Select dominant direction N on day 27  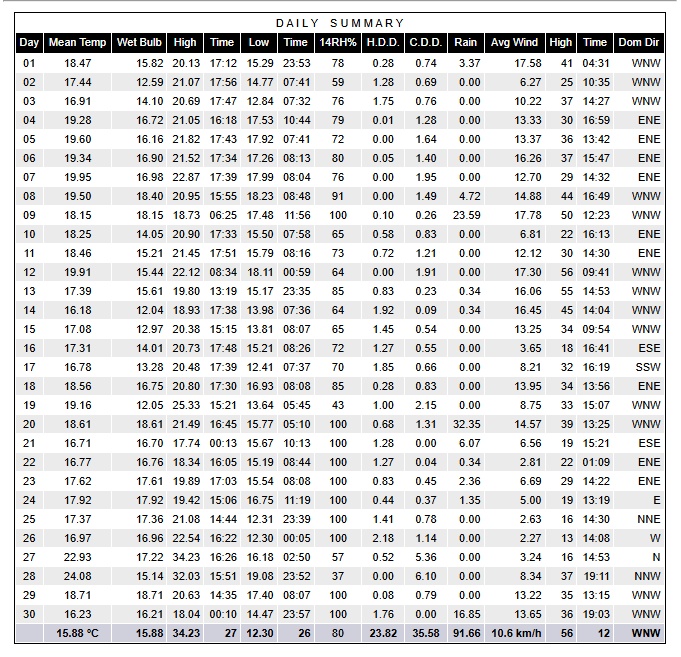pos(657,557)
